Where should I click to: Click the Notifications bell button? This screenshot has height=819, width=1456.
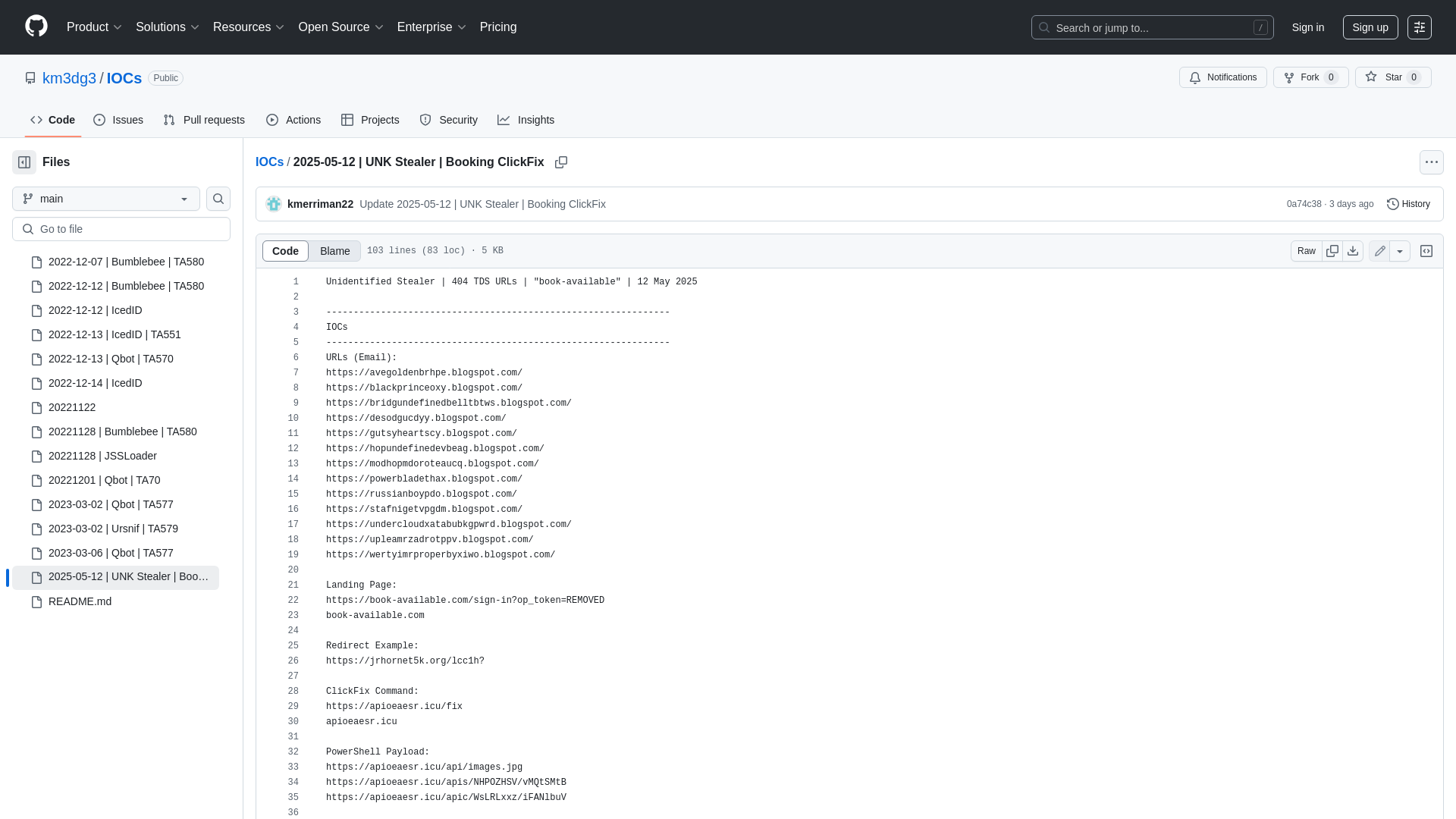click(1223, 77)
